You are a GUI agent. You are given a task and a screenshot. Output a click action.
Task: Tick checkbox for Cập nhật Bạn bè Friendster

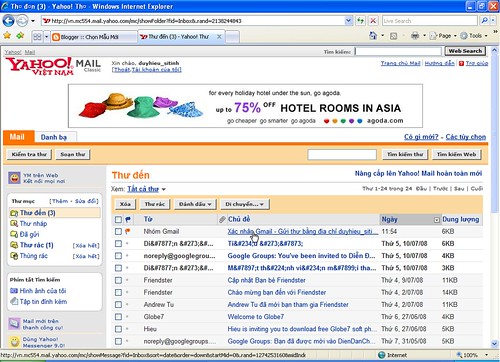(x=118, y=280)
